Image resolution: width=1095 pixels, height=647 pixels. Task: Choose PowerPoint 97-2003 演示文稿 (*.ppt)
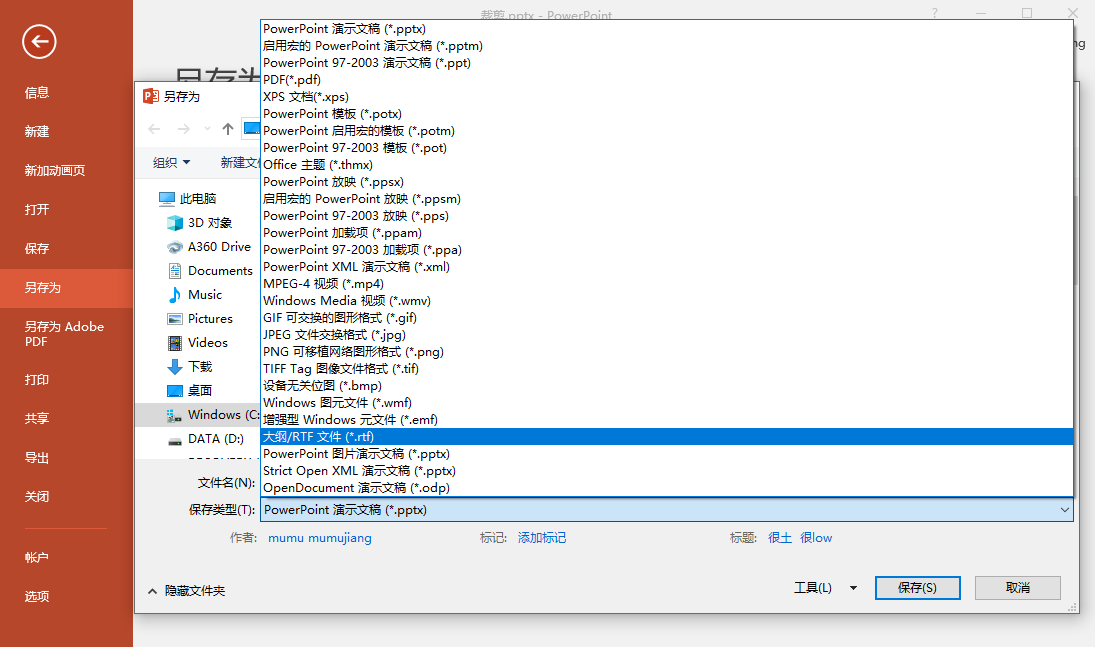click(666, 63)
